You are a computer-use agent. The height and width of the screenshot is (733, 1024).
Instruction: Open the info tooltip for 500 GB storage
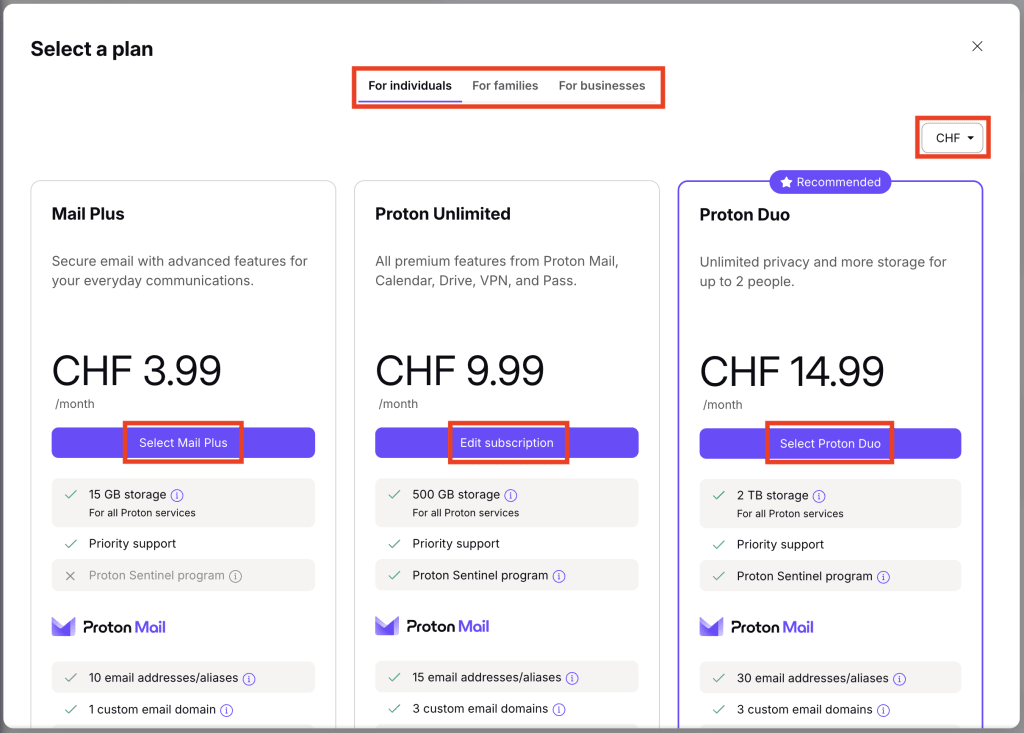(511, 495)
